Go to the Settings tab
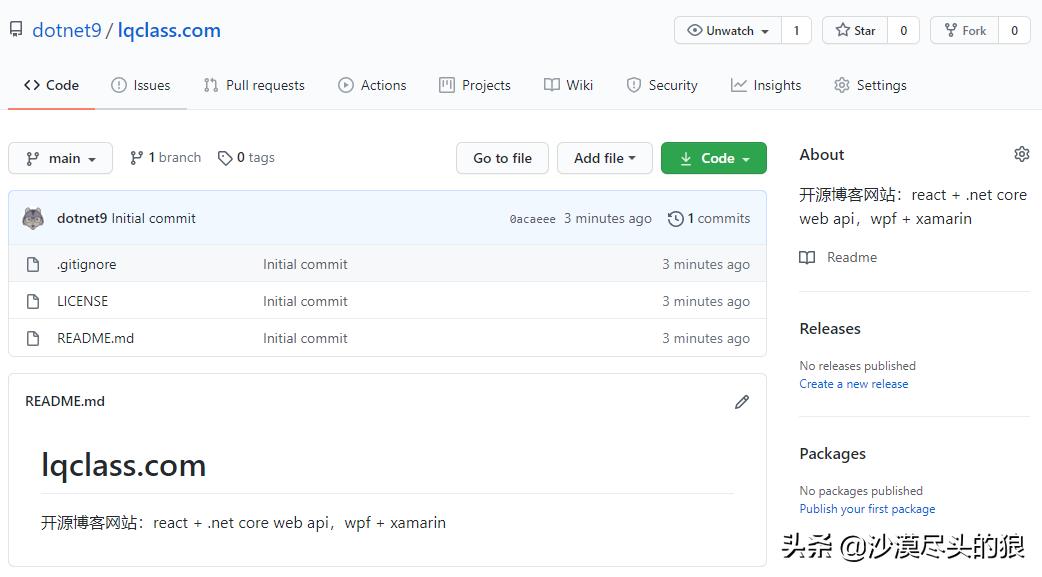Screen dimensions: 1042x577 point(870,85)
